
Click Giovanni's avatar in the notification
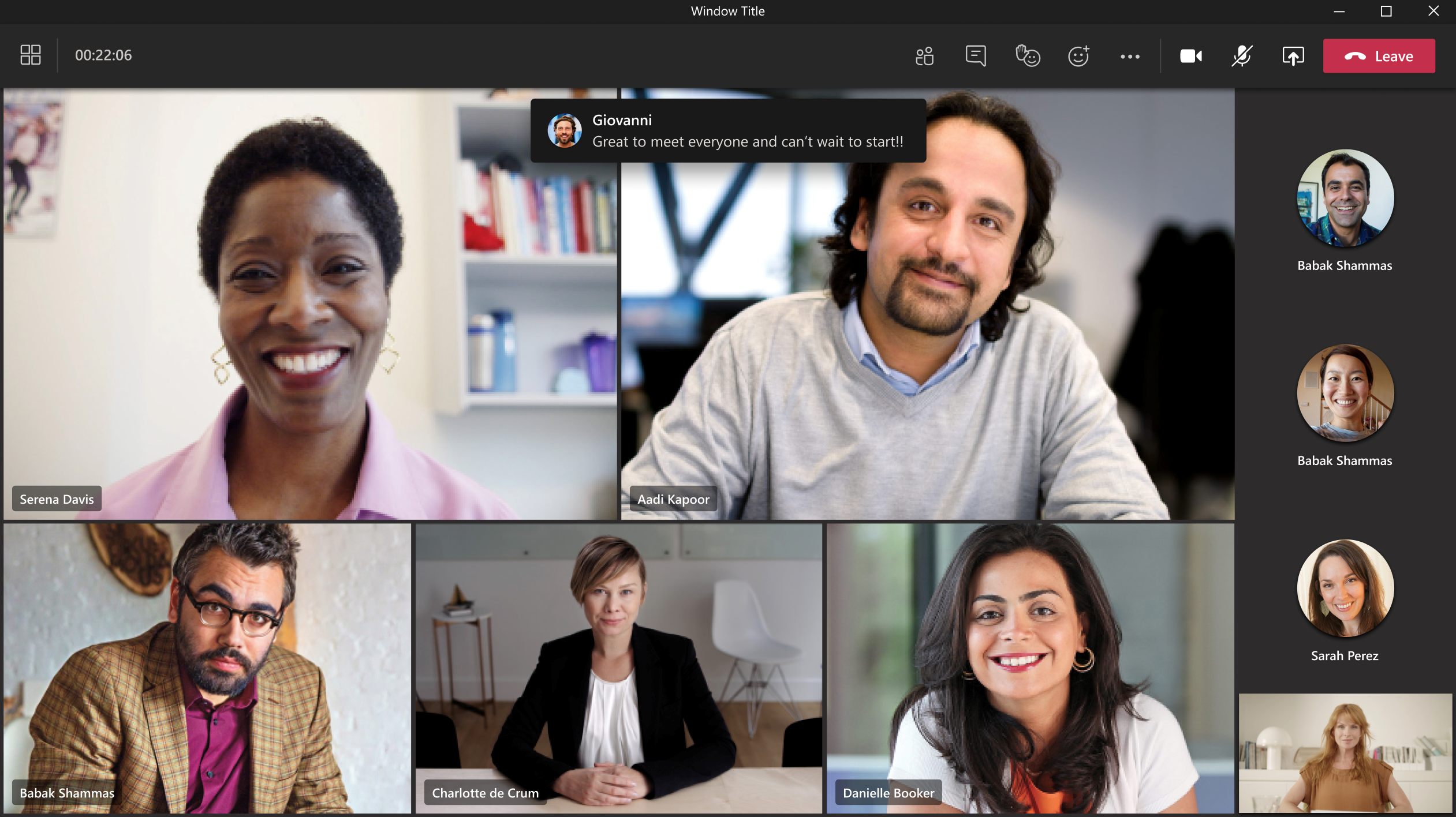coord(565,129)
